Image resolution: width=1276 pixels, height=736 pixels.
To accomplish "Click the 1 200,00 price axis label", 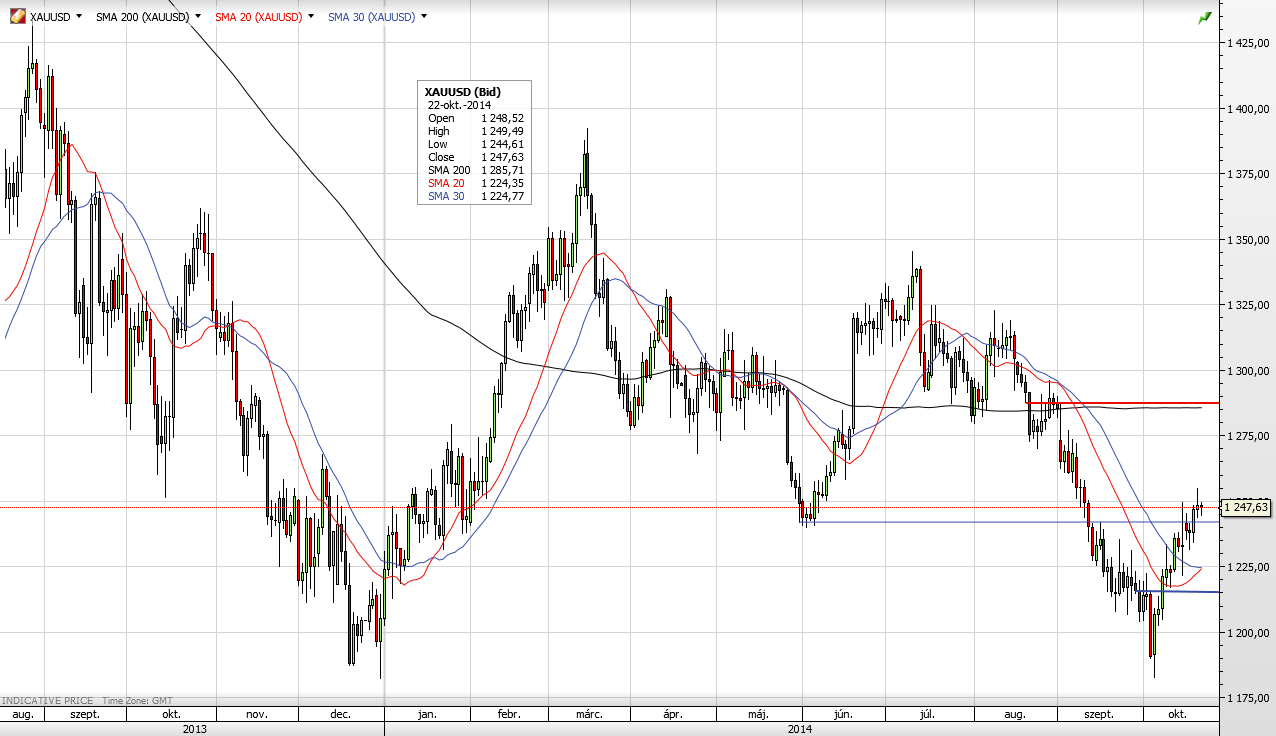I will point(1249,633).
